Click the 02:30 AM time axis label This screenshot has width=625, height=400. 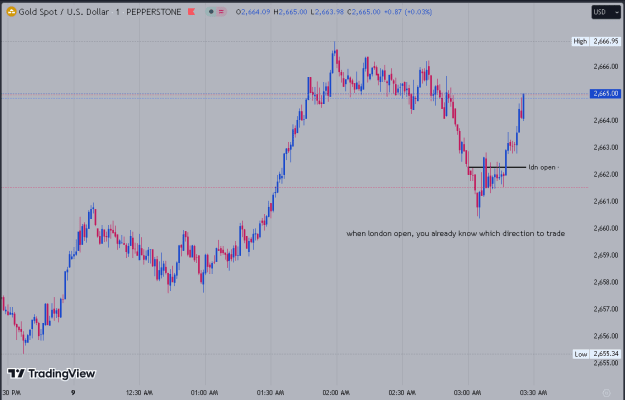tap(402, 393)
